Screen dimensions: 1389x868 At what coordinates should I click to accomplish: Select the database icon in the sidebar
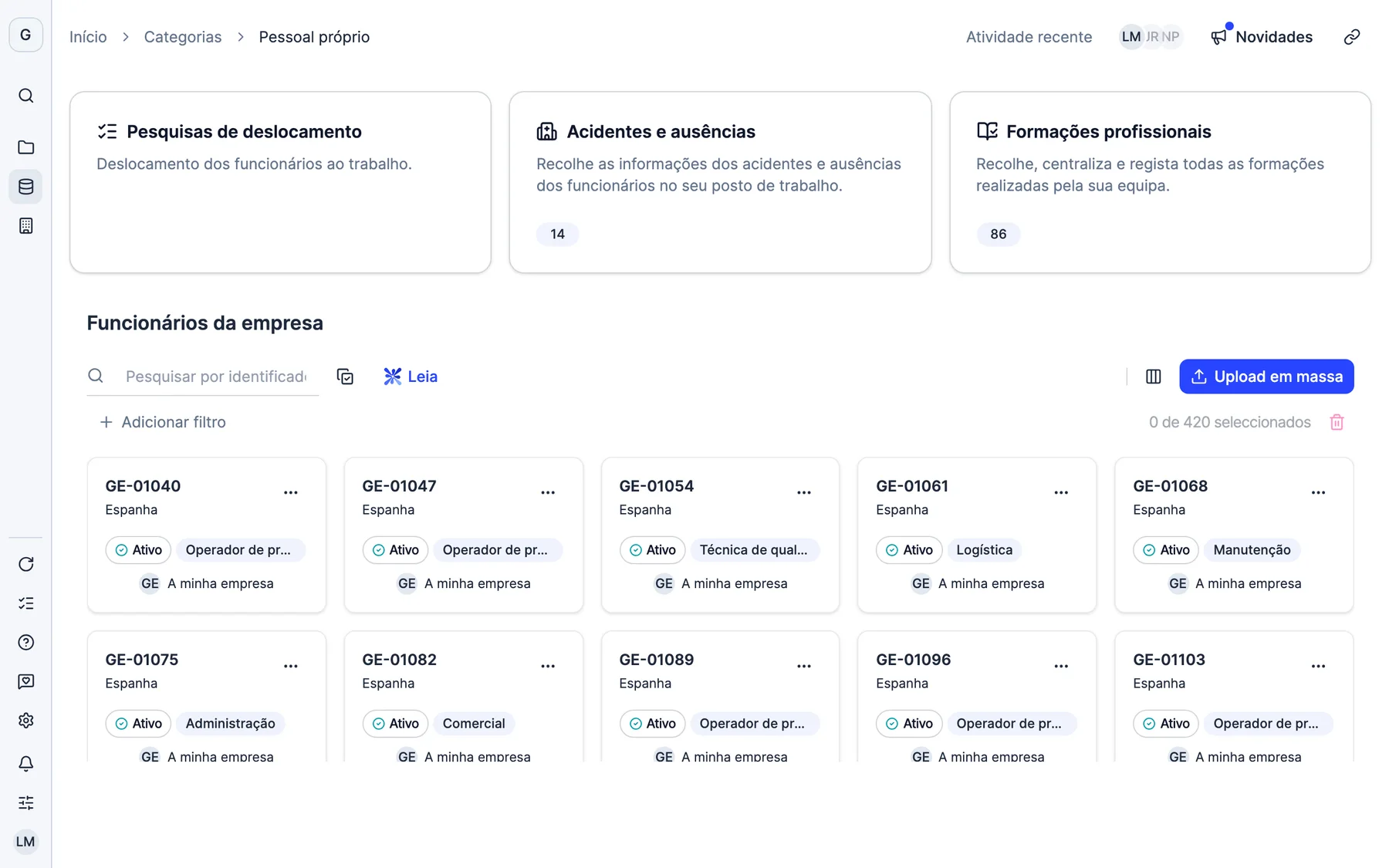tap(25, 187)
